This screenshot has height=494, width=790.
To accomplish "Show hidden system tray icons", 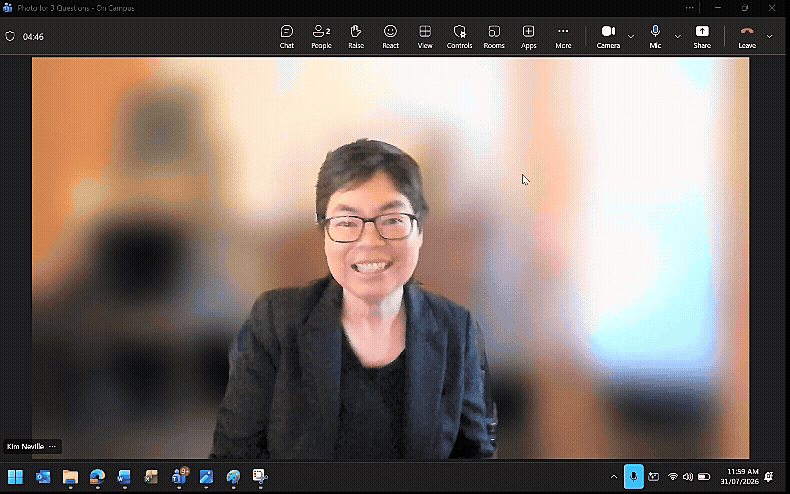I will [x=614, y=476].
